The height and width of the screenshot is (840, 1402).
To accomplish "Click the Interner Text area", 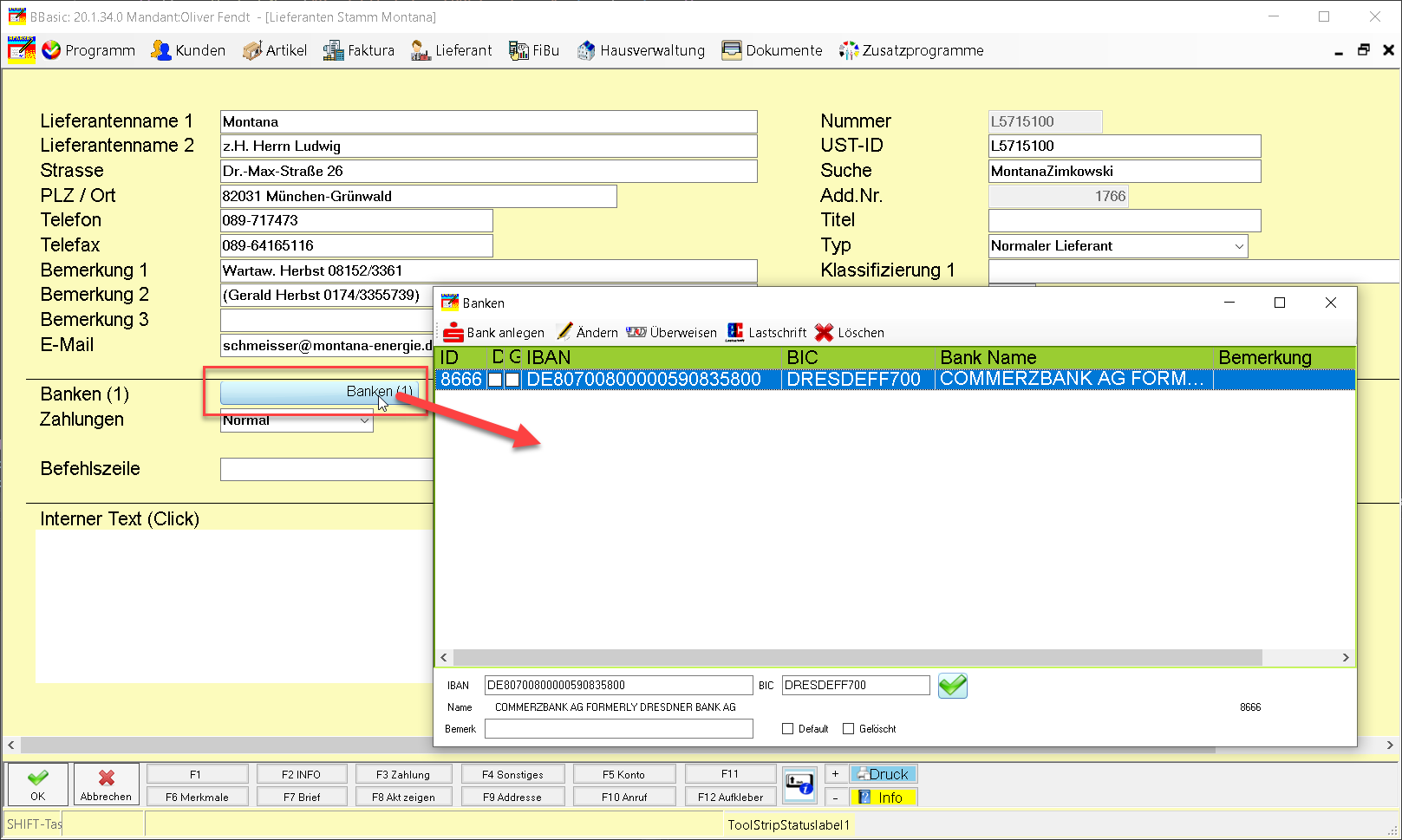I will click(x=234, y=607).
